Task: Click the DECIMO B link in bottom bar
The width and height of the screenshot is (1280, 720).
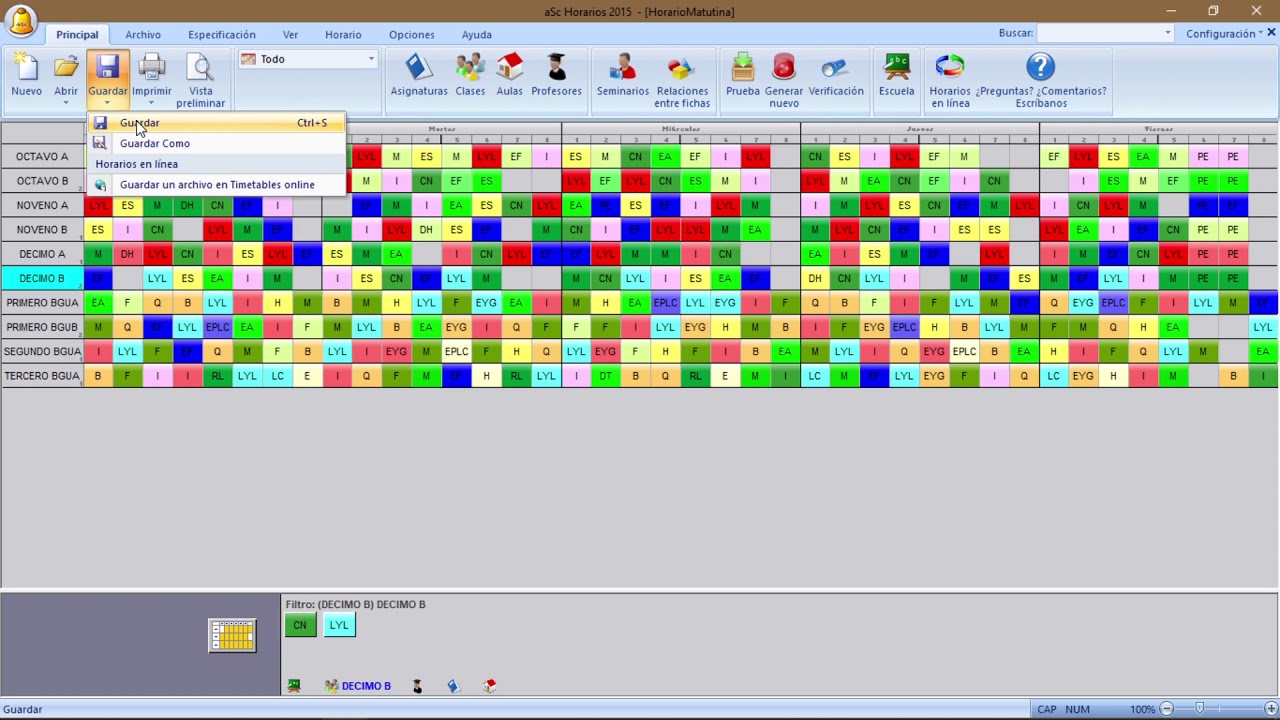Action: coord(366,686)
